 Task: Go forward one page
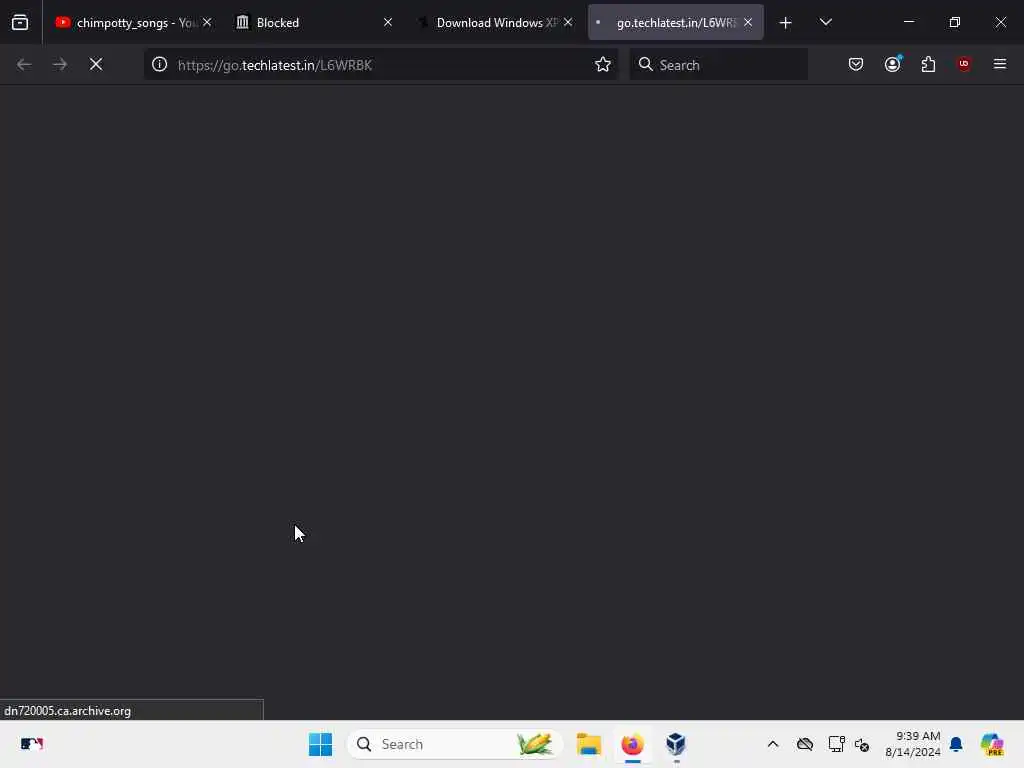[x=60, y=65]
